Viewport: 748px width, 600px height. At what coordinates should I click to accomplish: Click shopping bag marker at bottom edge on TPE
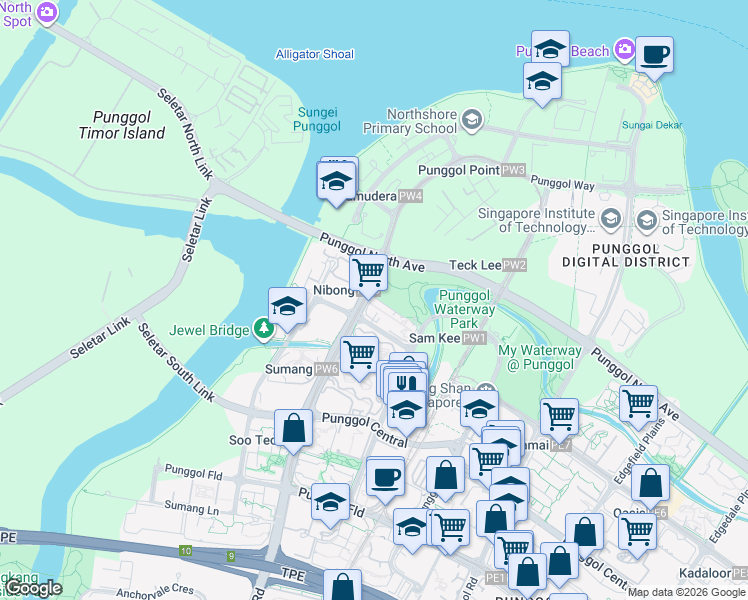(x=343, y=587)
